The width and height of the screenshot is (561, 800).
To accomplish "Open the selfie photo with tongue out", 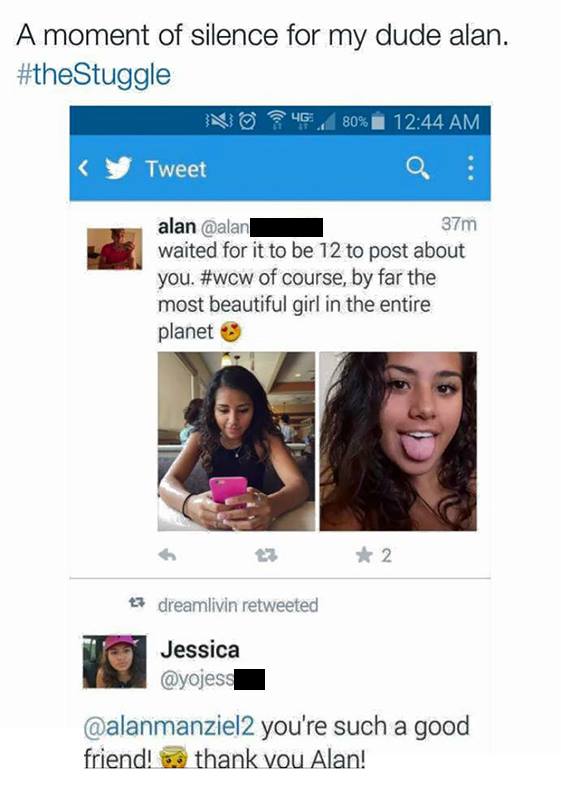I will [x=398, y=441].
